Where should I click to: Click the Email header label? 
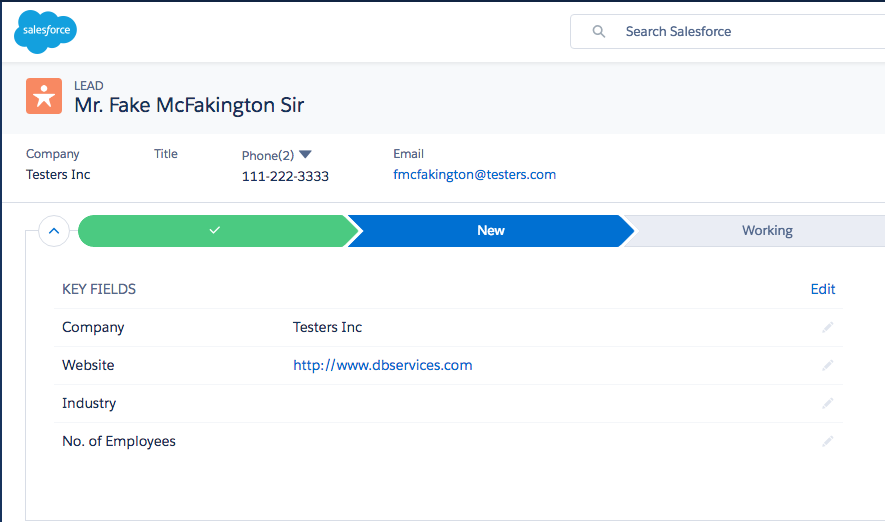pyautogui.click(x=409, y=154)
